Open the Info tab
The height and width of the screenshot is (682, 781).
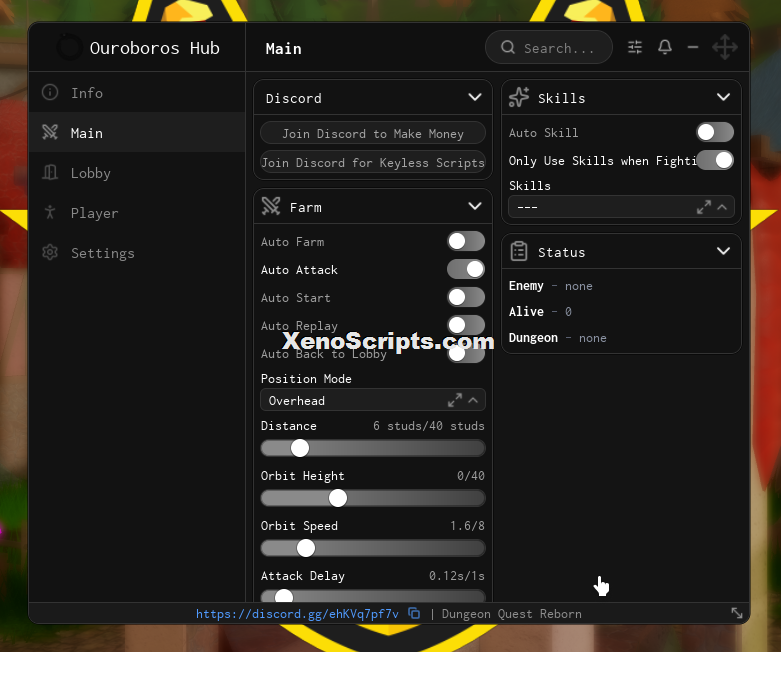point(137,92)
